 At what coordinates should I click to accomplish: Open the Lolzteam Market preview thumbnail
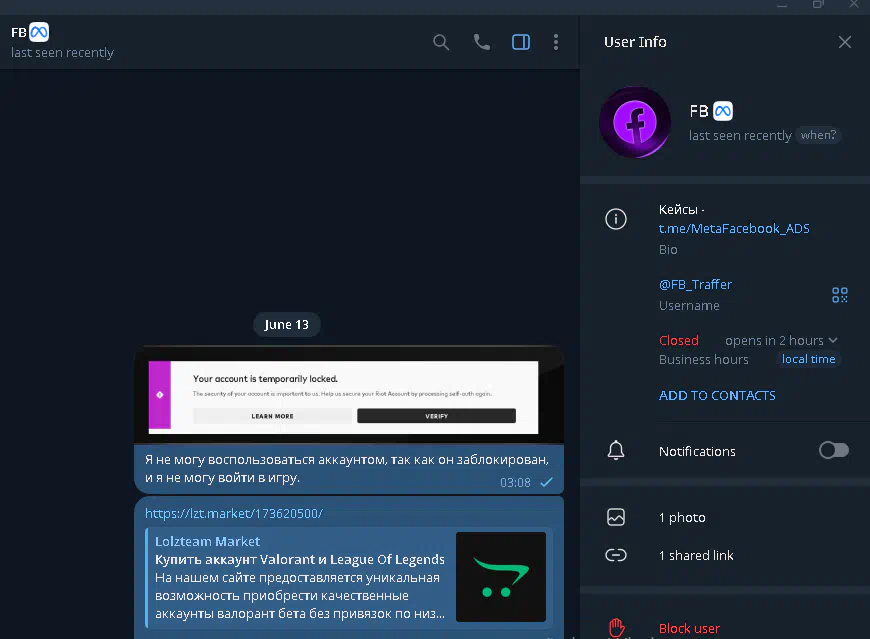500,577
